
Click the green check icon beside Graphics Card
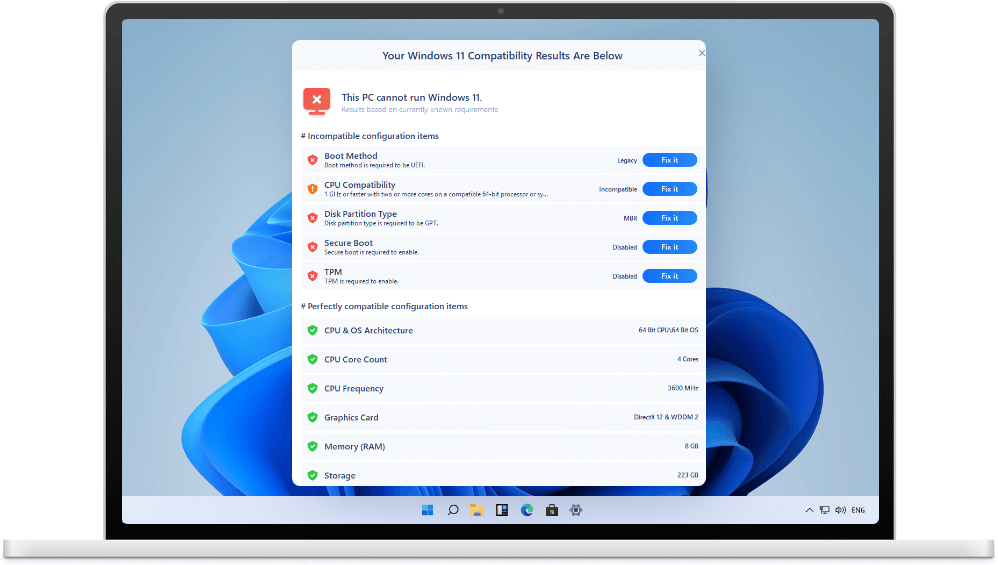pos(313,417)
